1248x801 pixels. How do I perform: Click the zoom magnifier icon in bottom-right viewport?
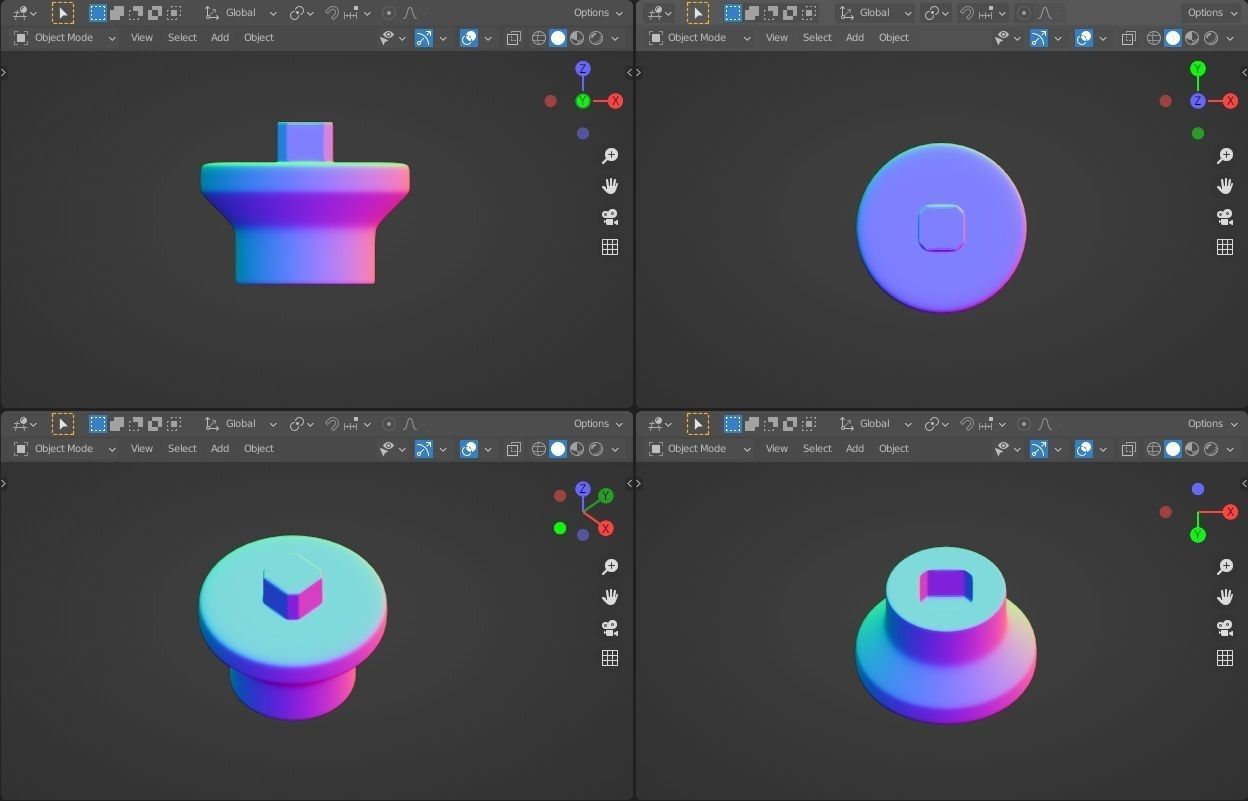(1225, 567)
